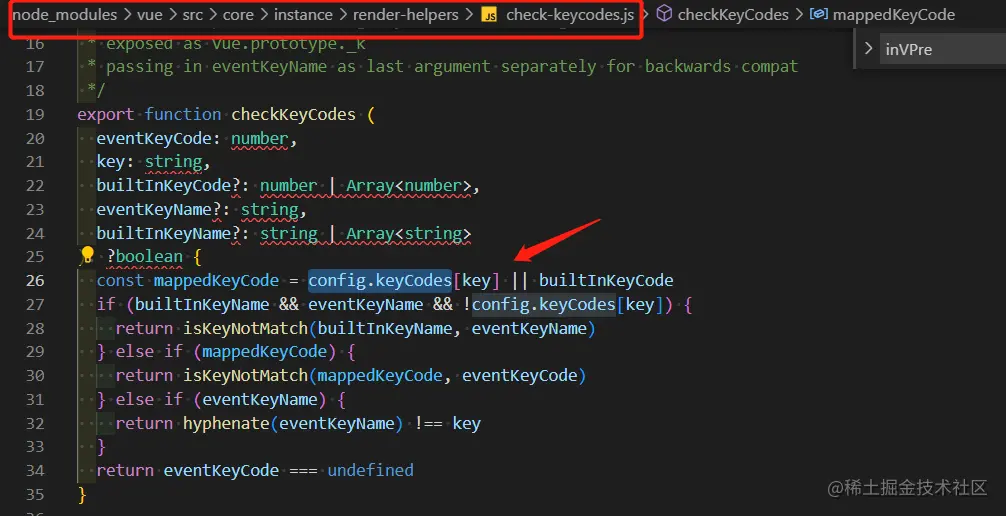This screenshot has width=1006, height=516.
Task: Click Array<string> type on line 24
Action: pyautogui.click(x=409, y=234)
